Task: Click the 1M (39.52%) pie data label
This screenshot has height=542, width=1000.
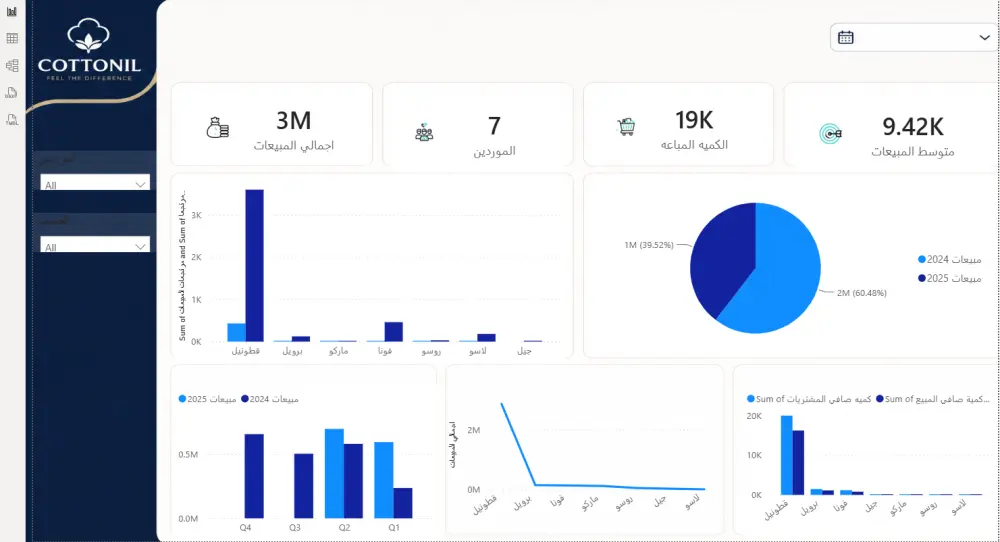Action: (x=649, y=245)
